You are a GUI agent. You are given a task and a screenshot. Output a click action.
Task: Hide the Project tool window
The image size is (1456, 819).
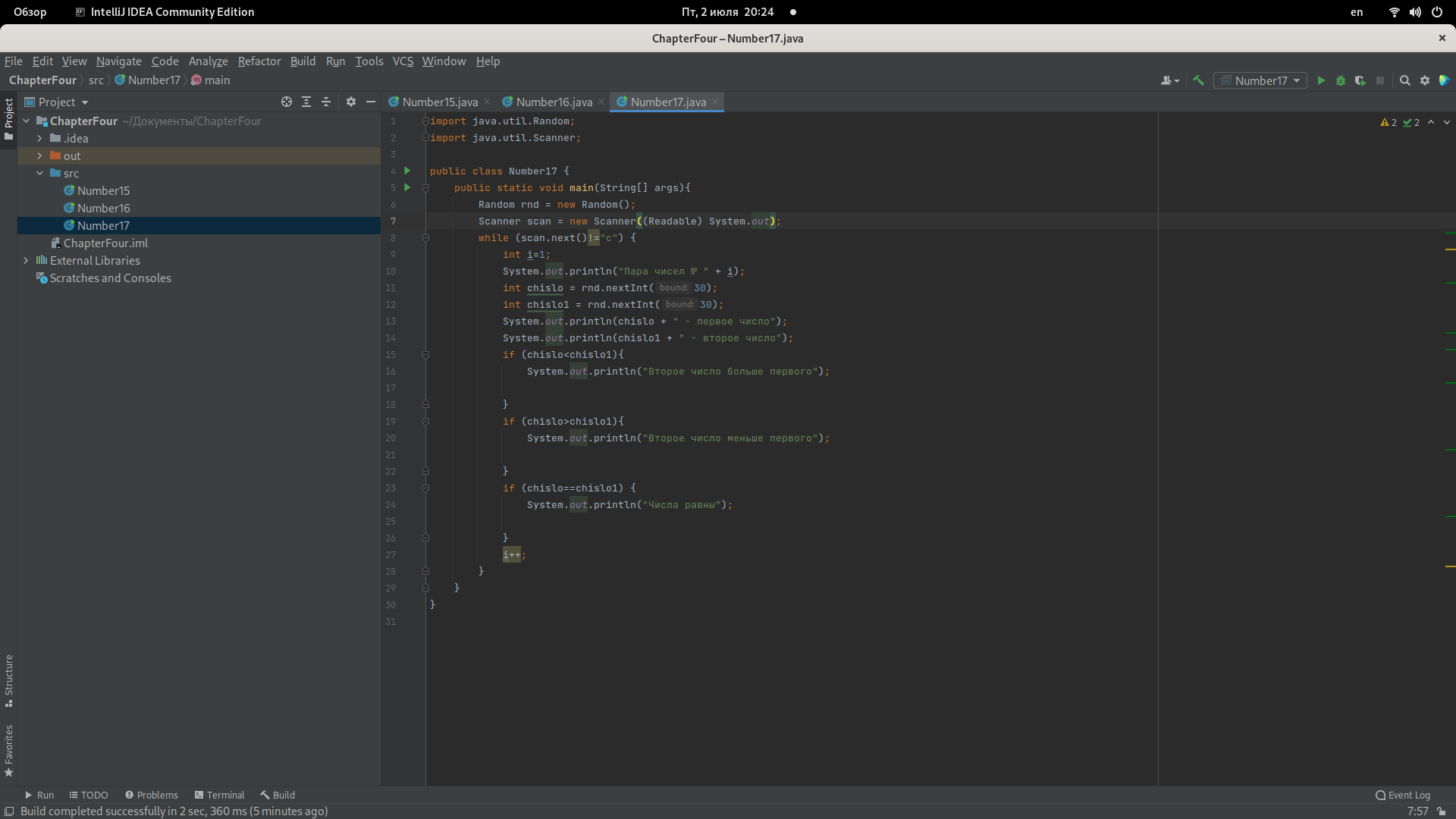[x=371, y=102]
